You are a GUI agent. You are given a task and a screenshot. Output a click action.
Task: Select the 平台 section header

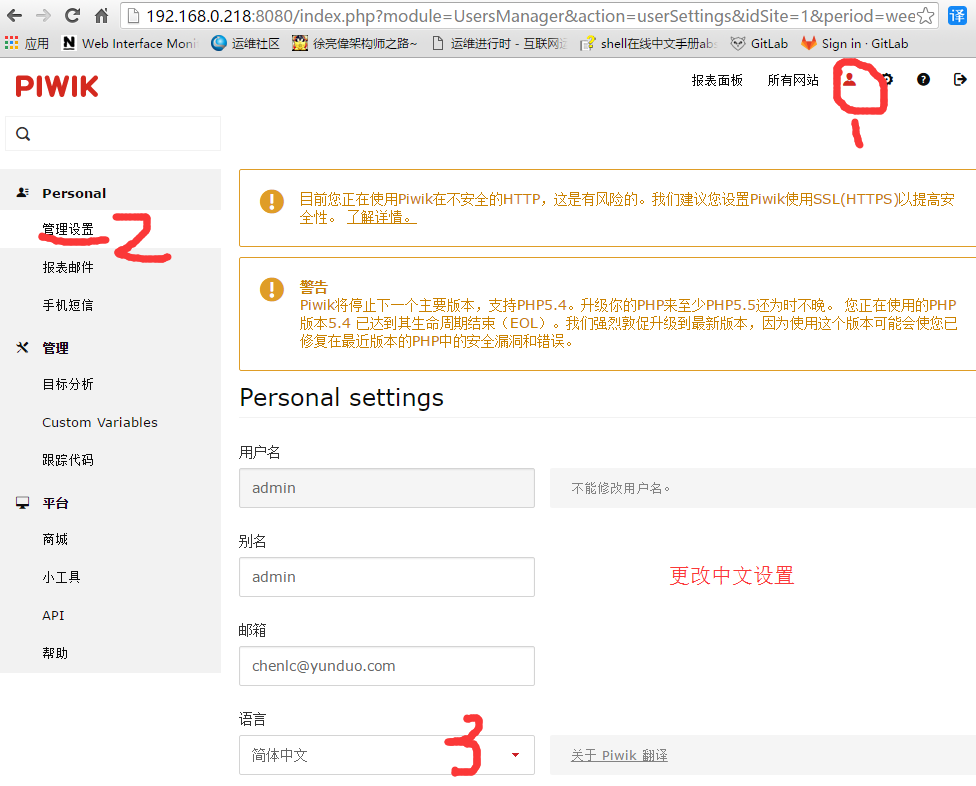click(55, 503)
